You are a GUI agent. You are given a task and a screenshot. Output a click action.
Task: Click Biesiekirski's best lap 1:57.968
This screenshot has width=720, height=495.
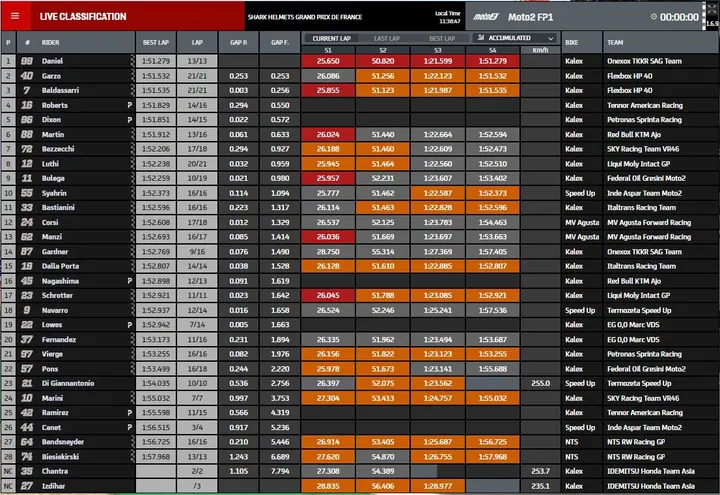156,457
